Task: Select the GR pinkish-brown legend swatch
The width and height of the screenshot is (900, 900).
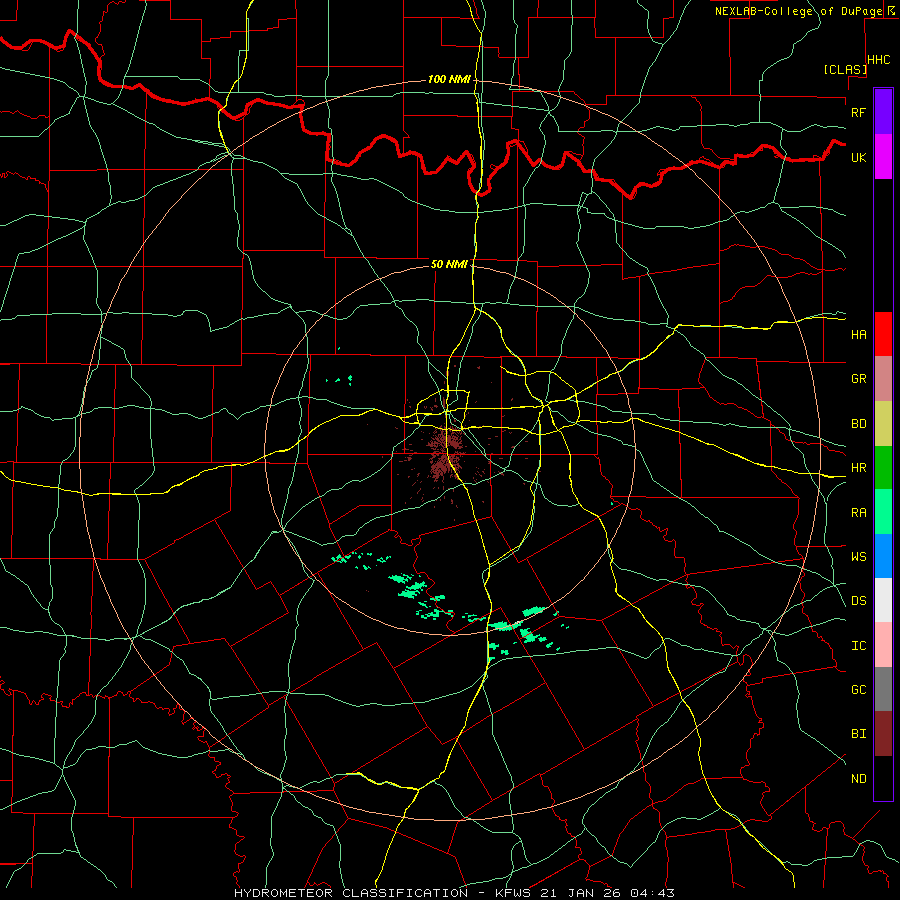Action: pos(883,379)
